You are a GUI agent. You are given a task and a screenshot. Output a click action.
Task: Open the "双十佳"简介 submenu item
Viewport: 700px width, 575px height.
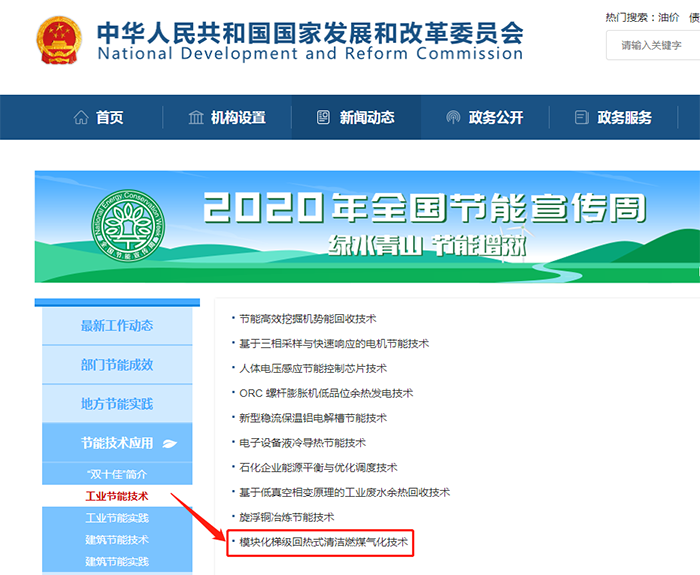pyautogui.click(x=116, y=474)
